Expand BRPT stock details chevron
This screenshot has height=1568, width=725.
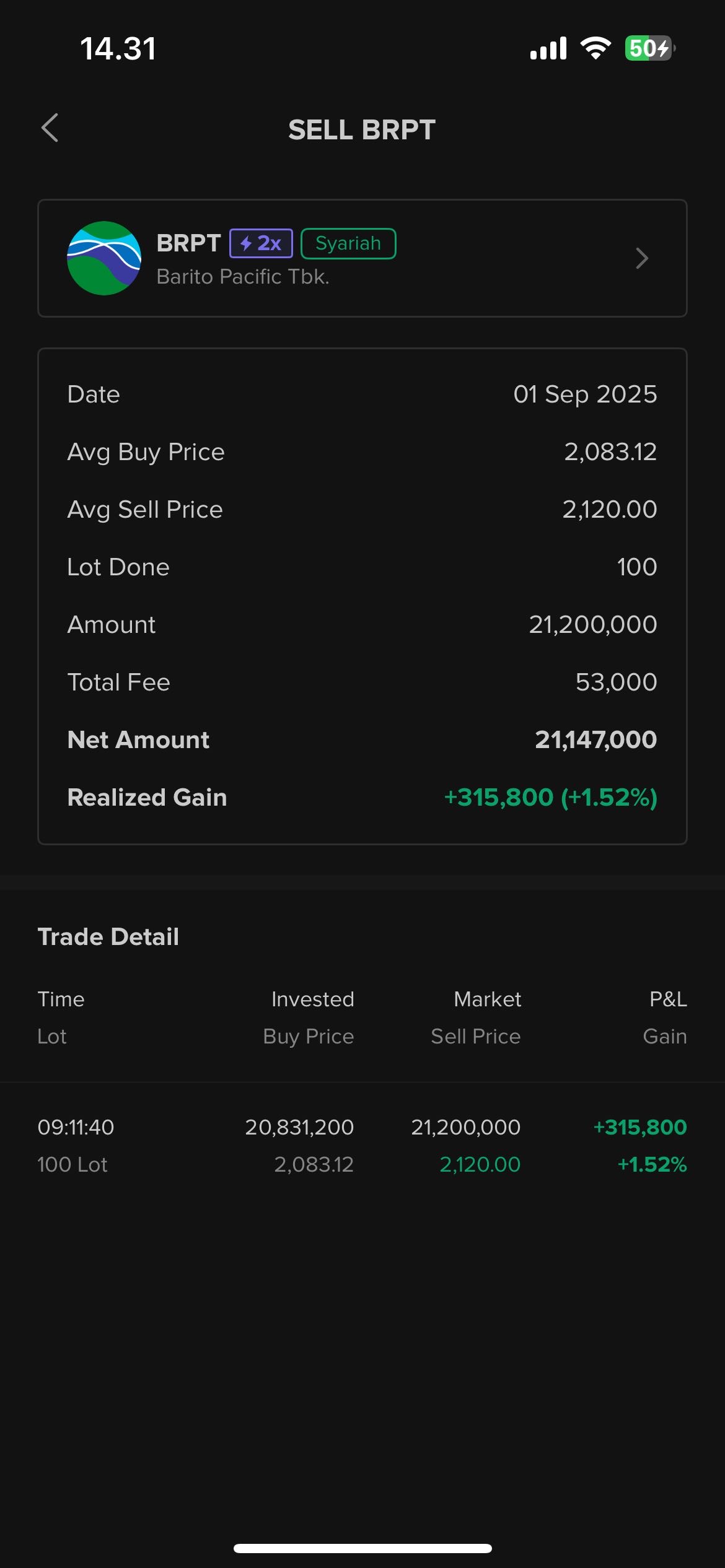point(642,258)
